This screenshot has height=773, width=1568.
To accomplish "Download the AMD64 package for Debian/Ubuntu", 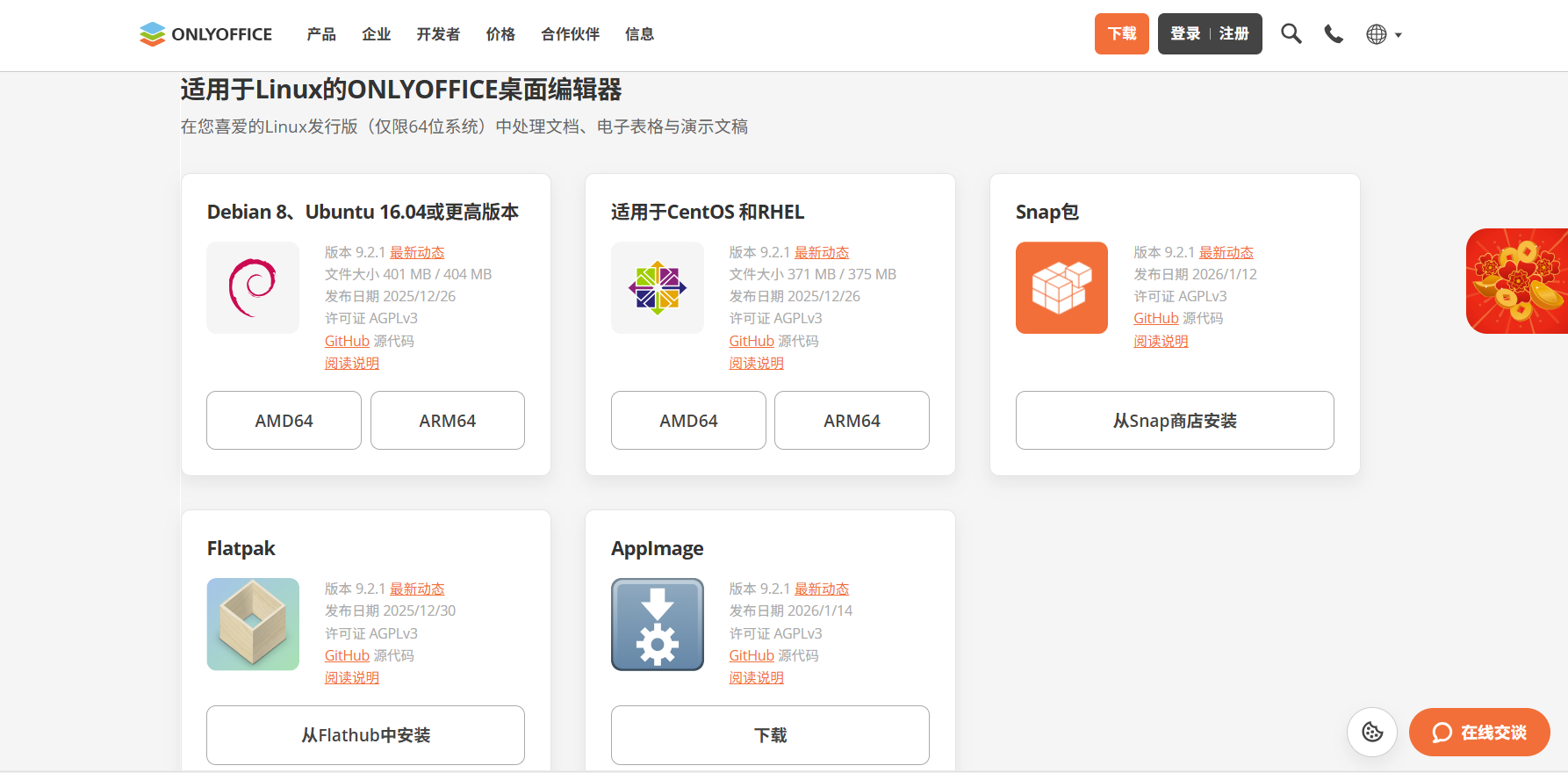I will pyautogui.click(x=284, y=421).
